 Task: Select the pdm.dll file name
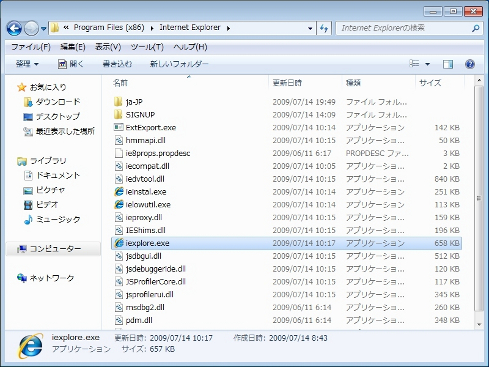(x=139, y=320)
